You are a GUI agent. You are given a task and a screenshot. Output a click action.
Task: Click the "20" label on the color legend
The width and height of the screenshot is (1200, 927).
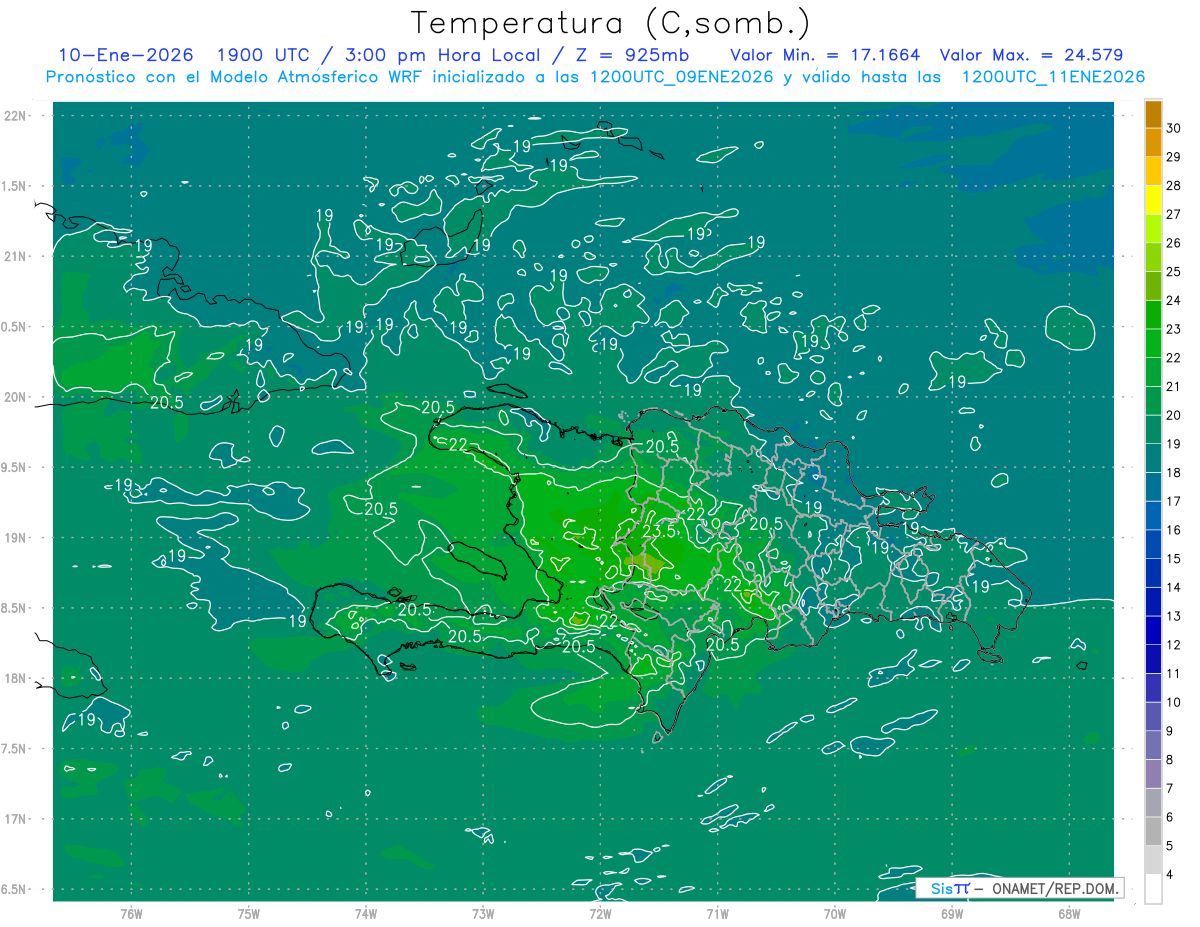[1173, 415]
